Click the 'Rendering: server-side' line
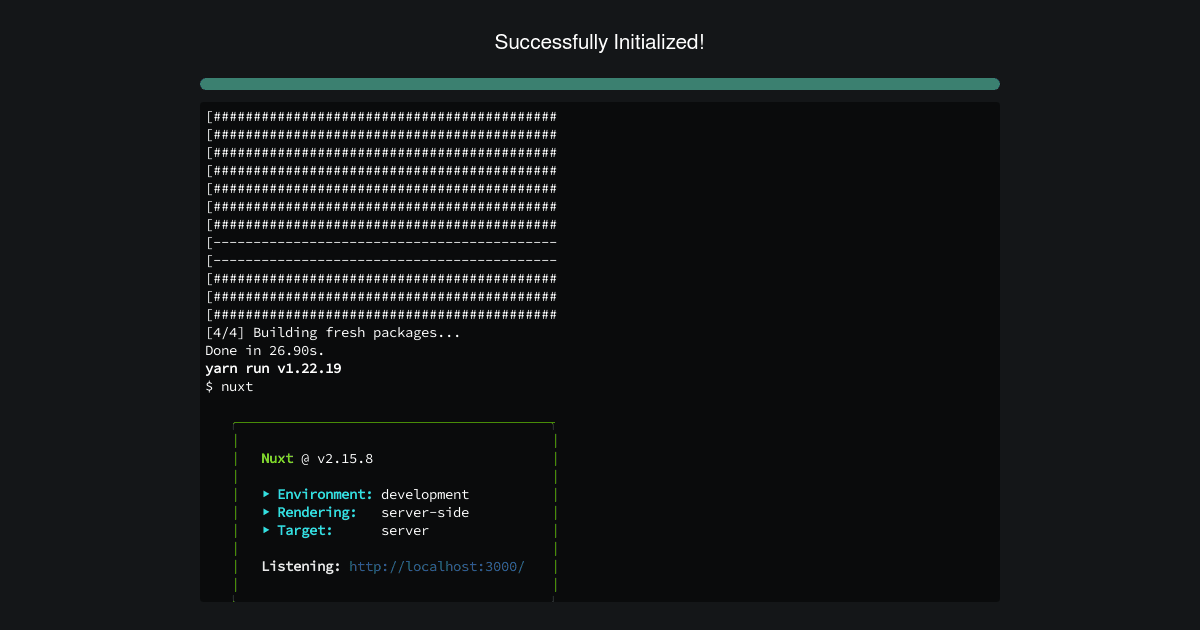The width and height of the screenshot is (1200, 630). pyautogui.click(x=365, y=513)
